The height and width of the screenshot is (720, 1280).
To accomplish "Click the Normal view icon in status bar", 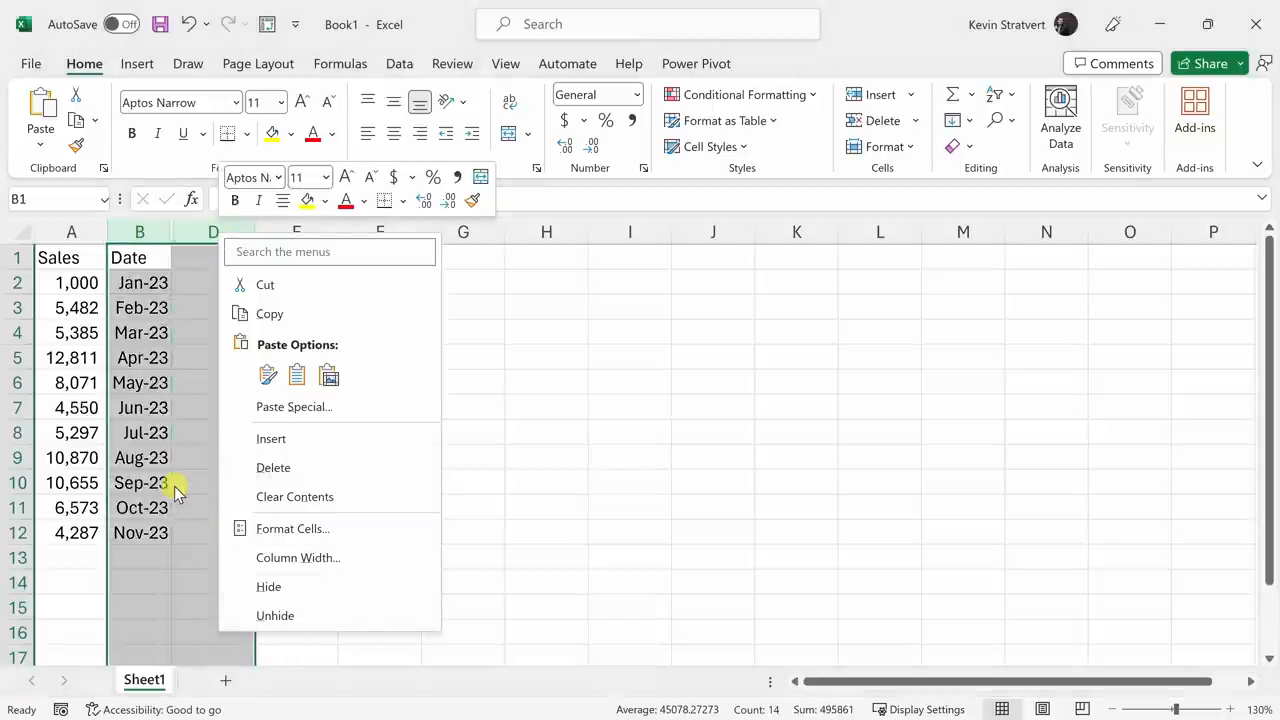I will click(x=1002, y=709).
